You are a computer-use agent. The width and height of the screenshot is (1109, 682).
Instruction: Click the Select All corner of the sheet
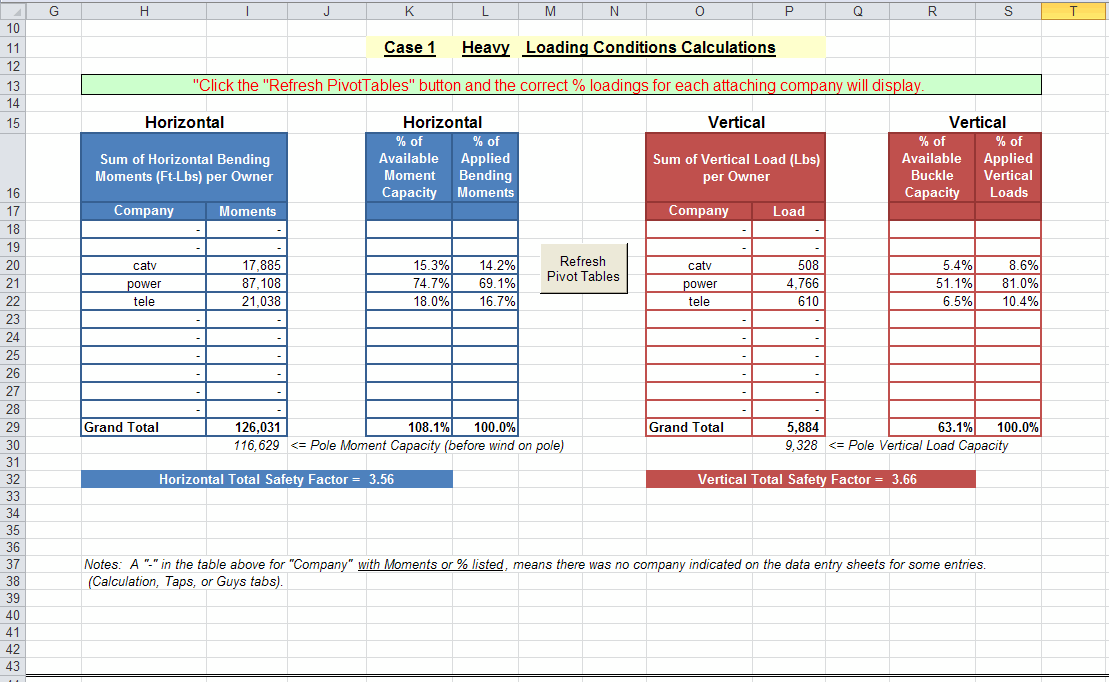13,10
